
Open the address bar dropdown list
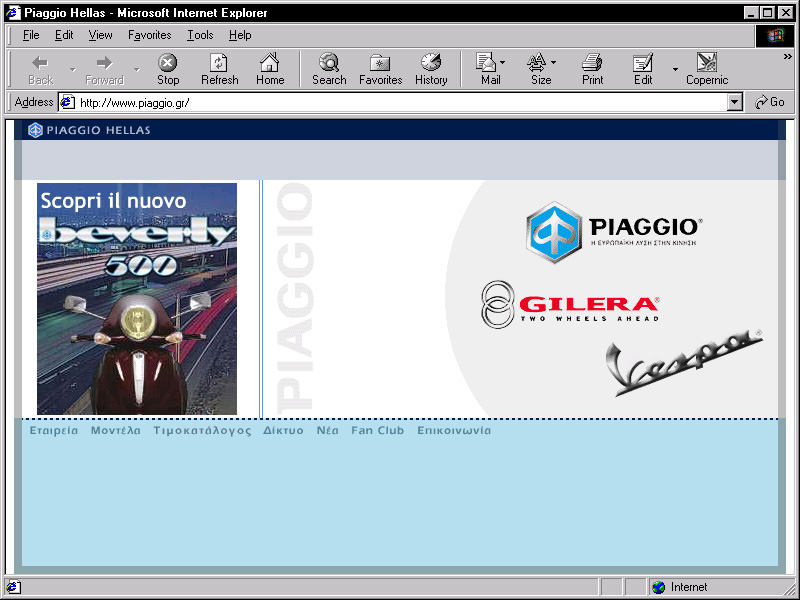coord(734,103)
